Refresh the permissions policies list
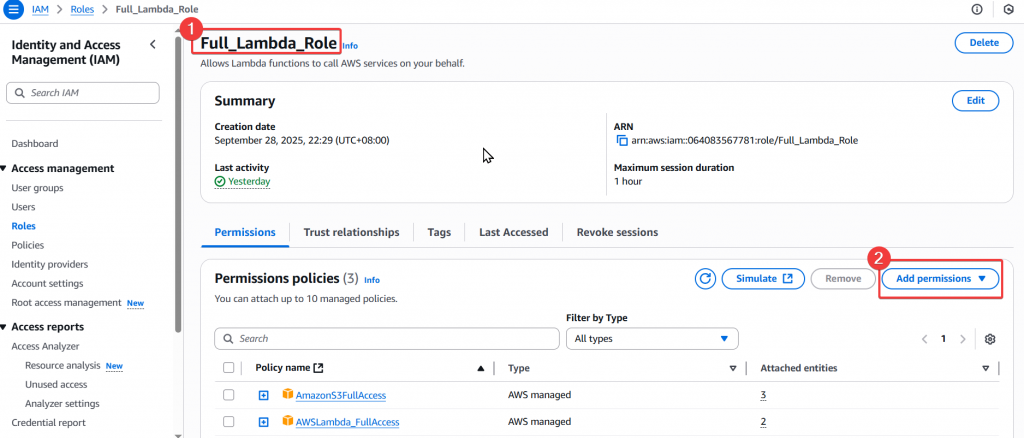 [x=705, y=279]
